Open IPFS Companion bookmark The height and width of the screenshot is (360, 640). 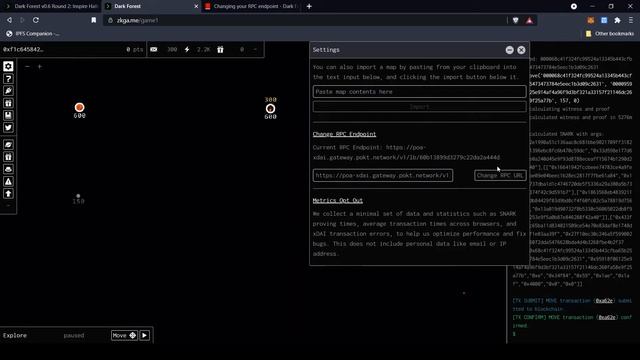tap(33, 33)
